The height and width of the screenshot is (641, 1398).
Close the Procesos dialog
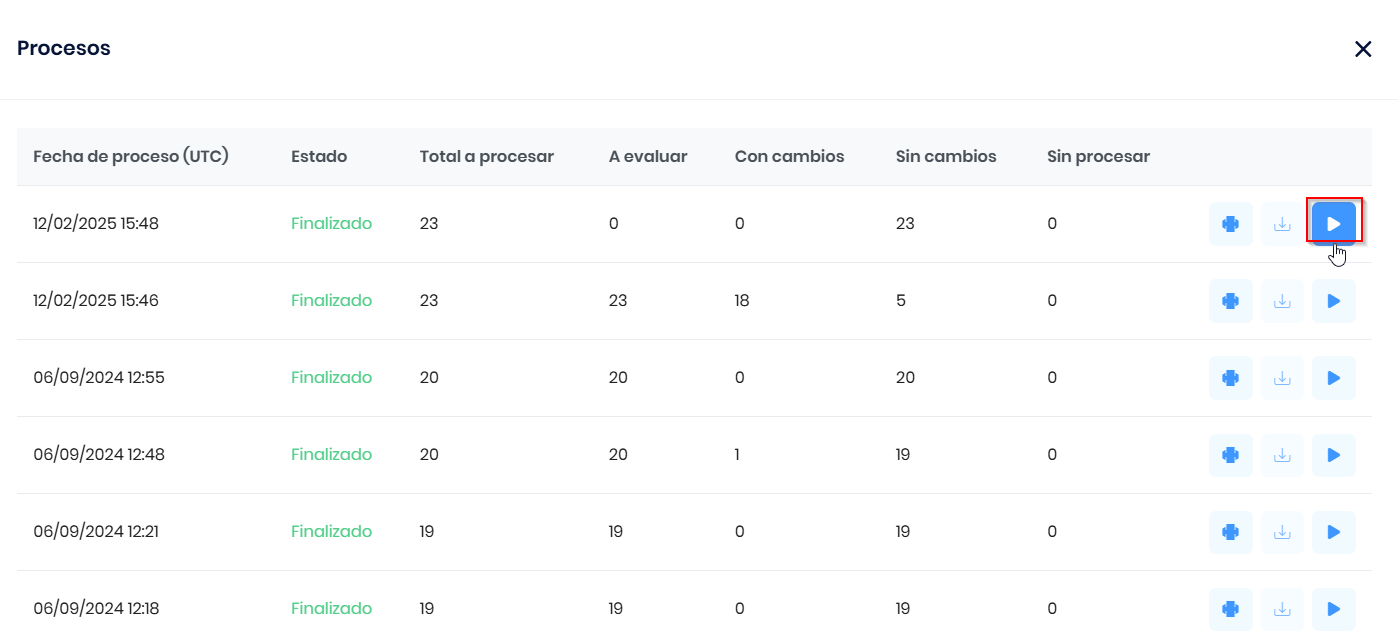pyautogui.click(x=1363, y=49)
